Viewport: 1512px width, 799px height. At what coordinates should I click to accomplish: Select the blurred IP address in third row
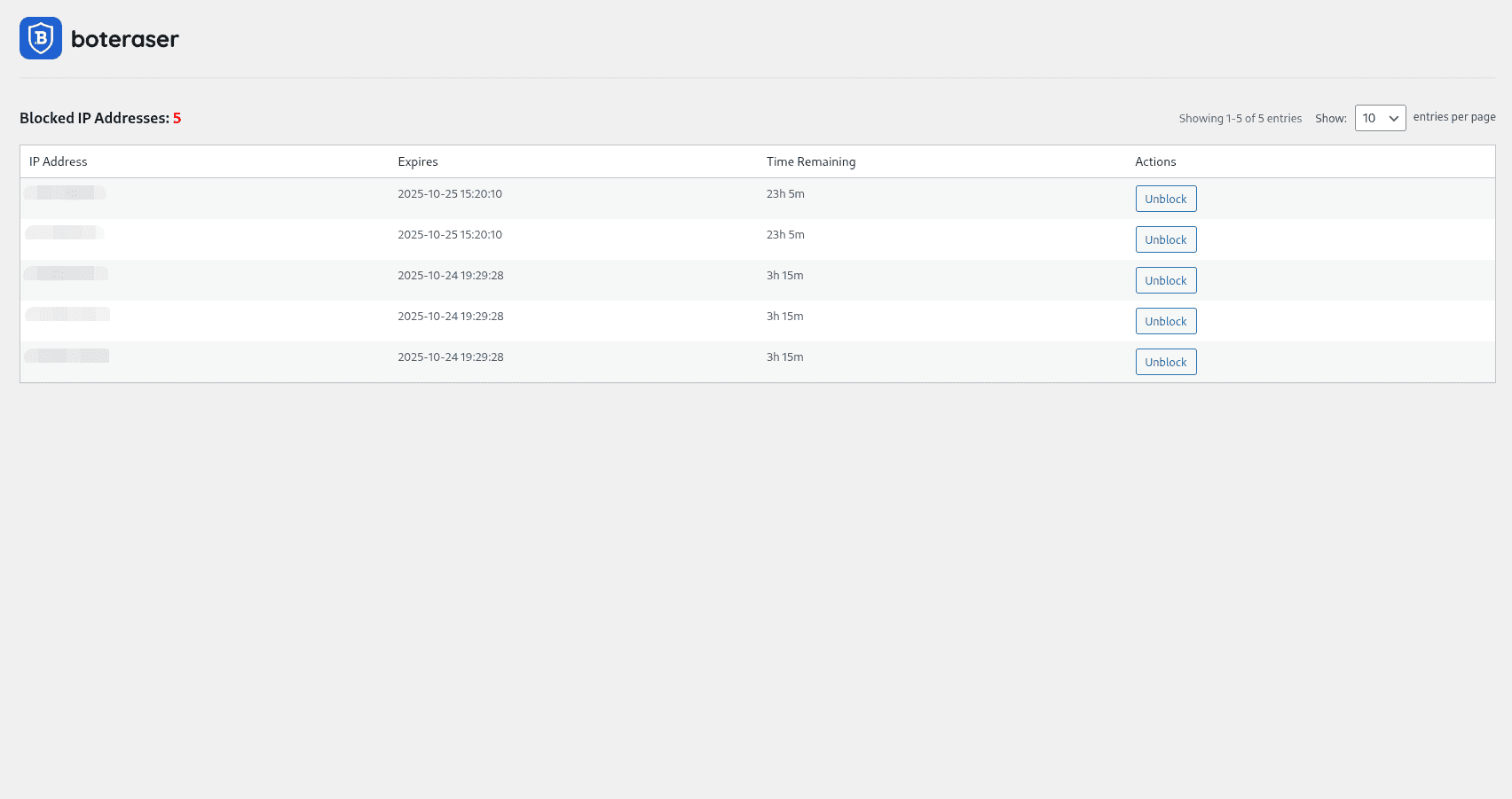[x=67, y=273]
